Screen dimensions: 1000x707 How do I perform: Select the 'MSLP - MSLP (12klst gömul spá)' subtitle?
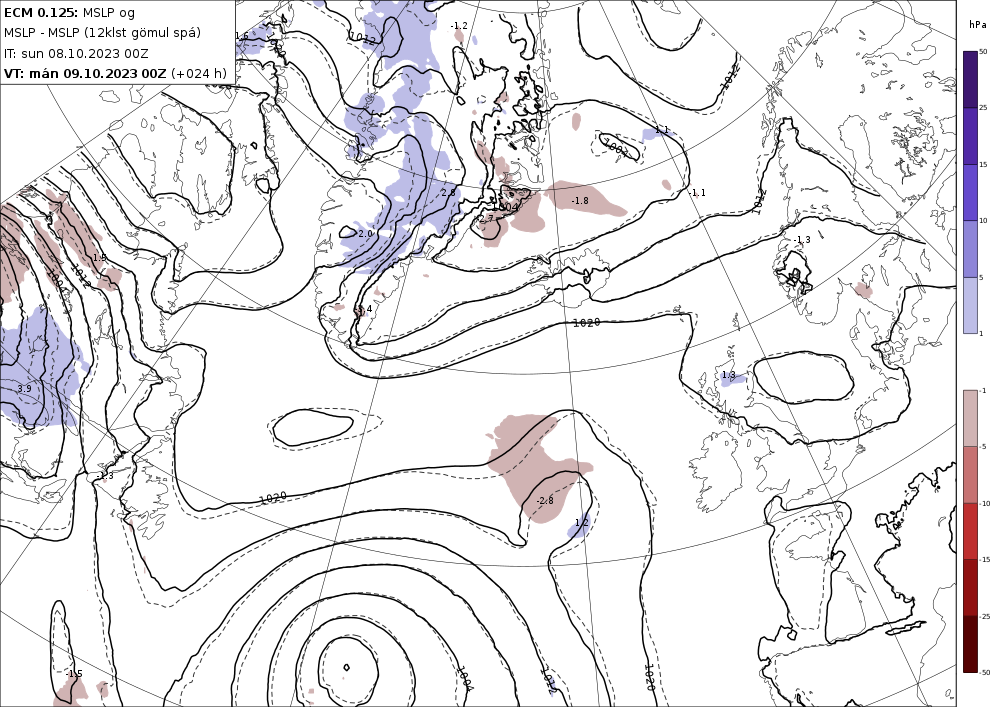(103, 33)
